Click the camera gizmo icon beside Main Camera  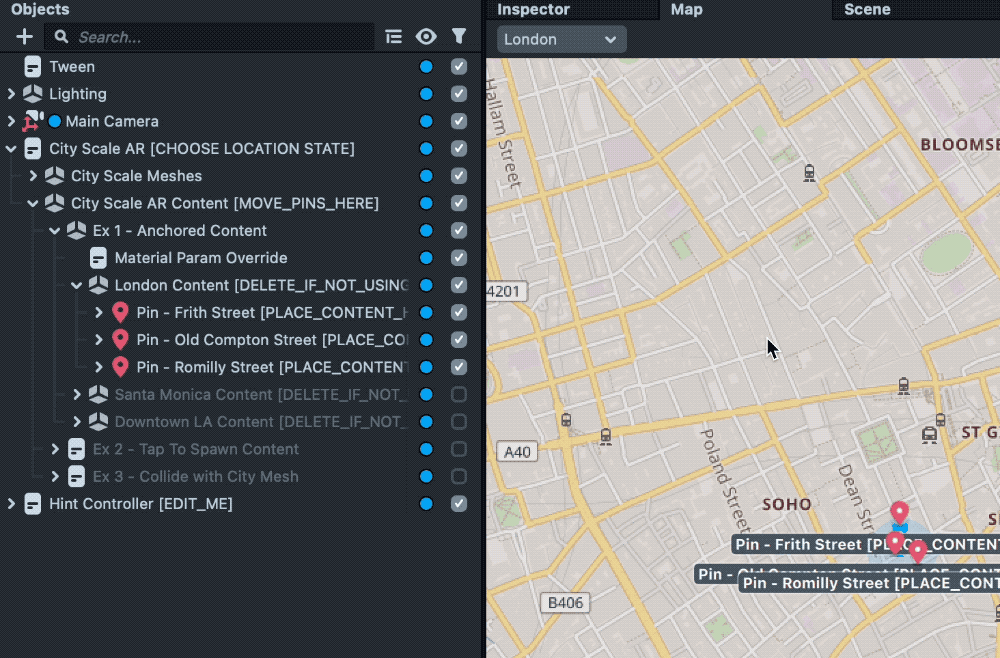[x=31, y=121]
